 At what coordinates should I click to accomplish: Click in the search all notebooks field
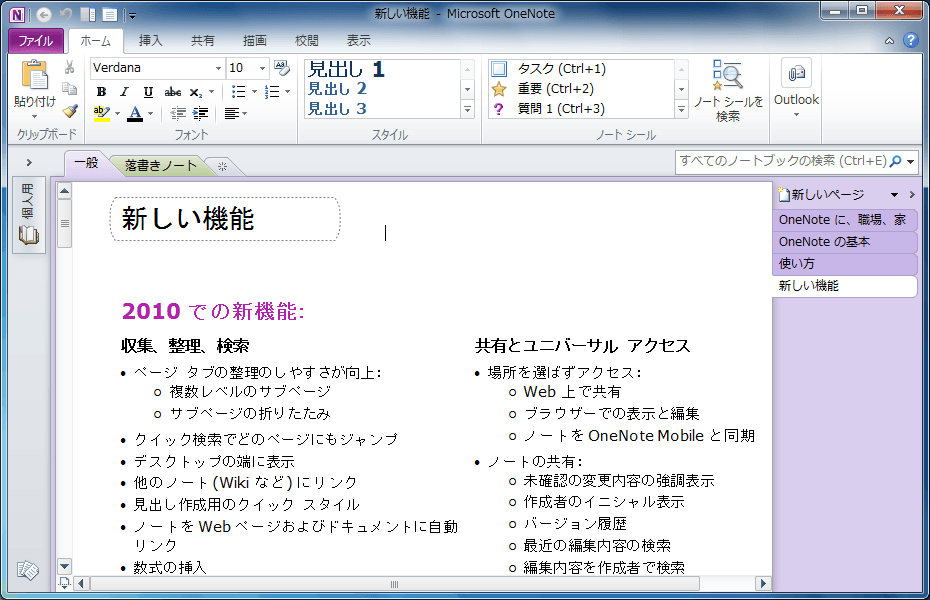point(783,161)
